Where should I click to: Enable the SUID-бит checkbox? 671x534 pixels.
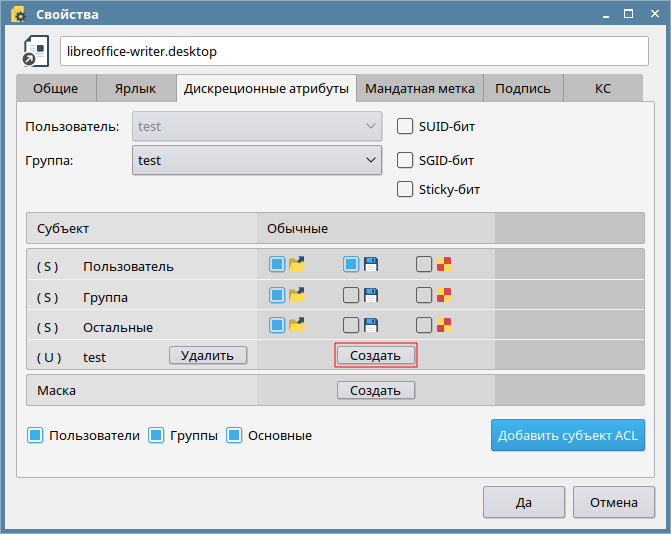[405, 126]
